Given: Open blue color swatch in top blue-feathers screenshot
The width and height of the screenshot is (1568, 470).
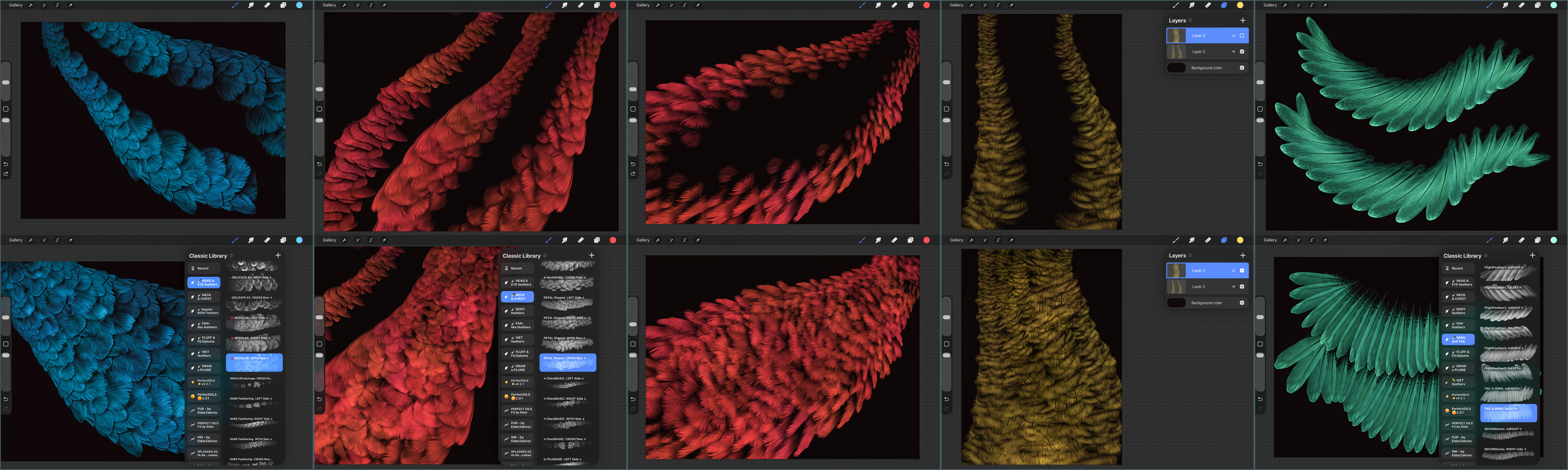Looking at the screenshot, I should (299, 5).
